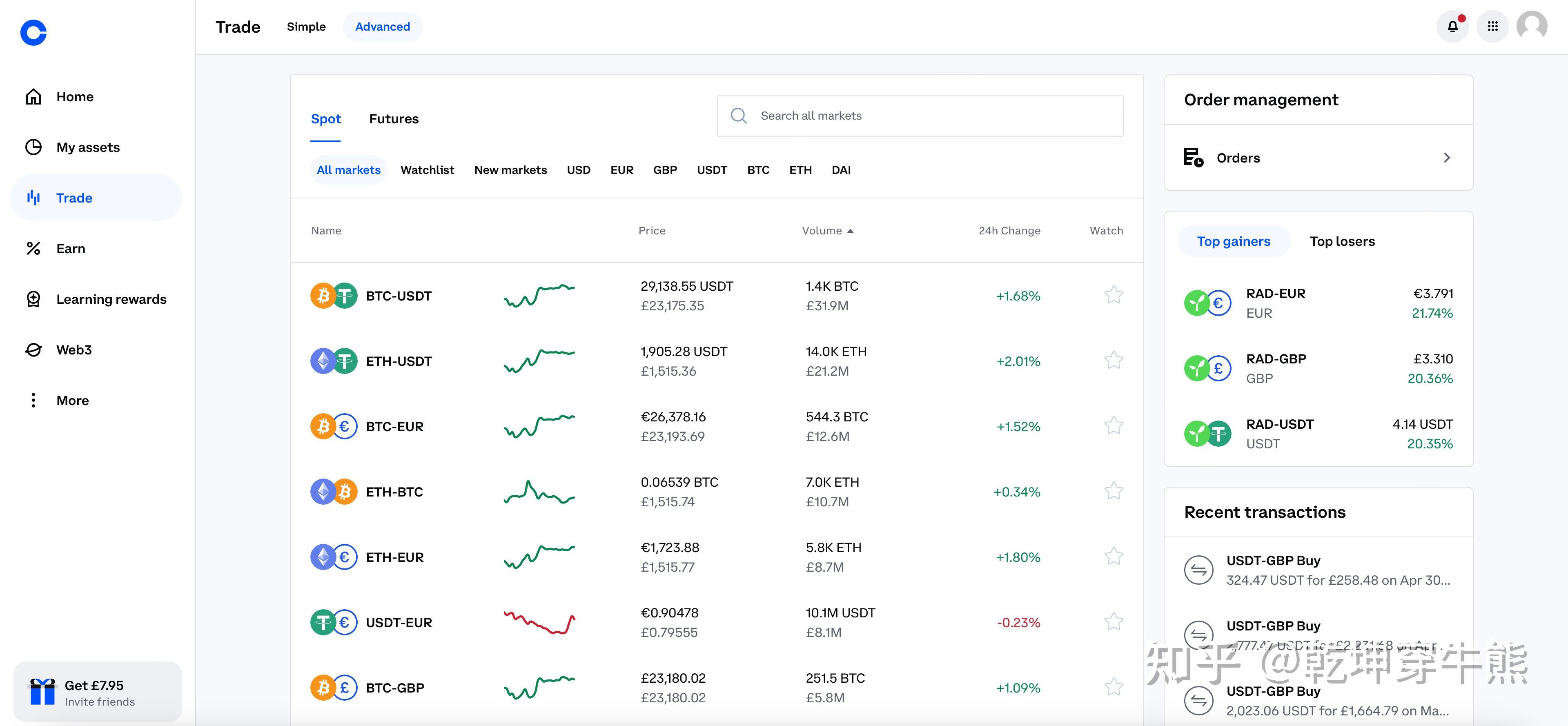Click the Web3 icon in sidebar
Screen dimensions: 1568x726
tap(34, 349)
